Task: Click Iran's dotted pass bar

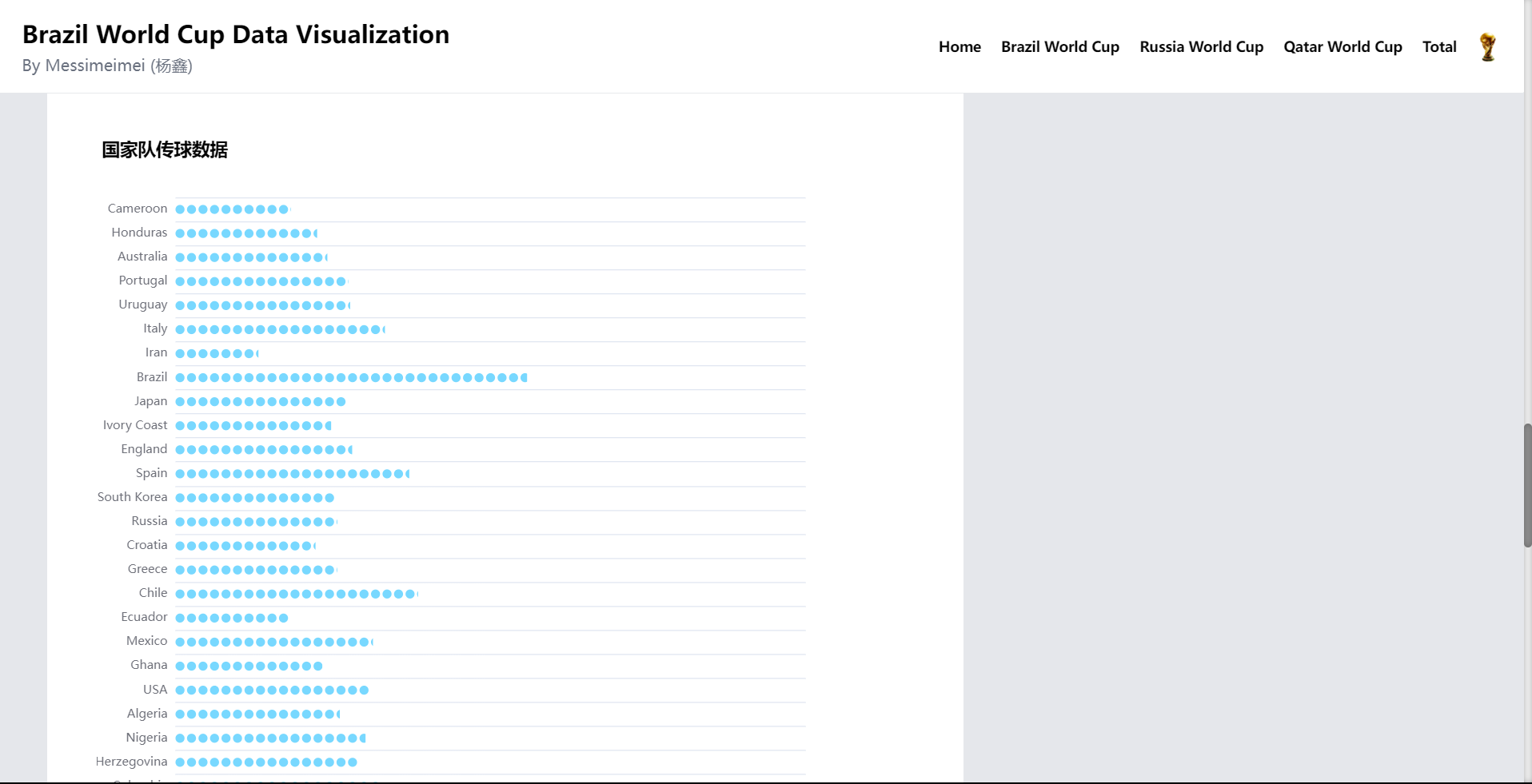Action: pos(217,353)
